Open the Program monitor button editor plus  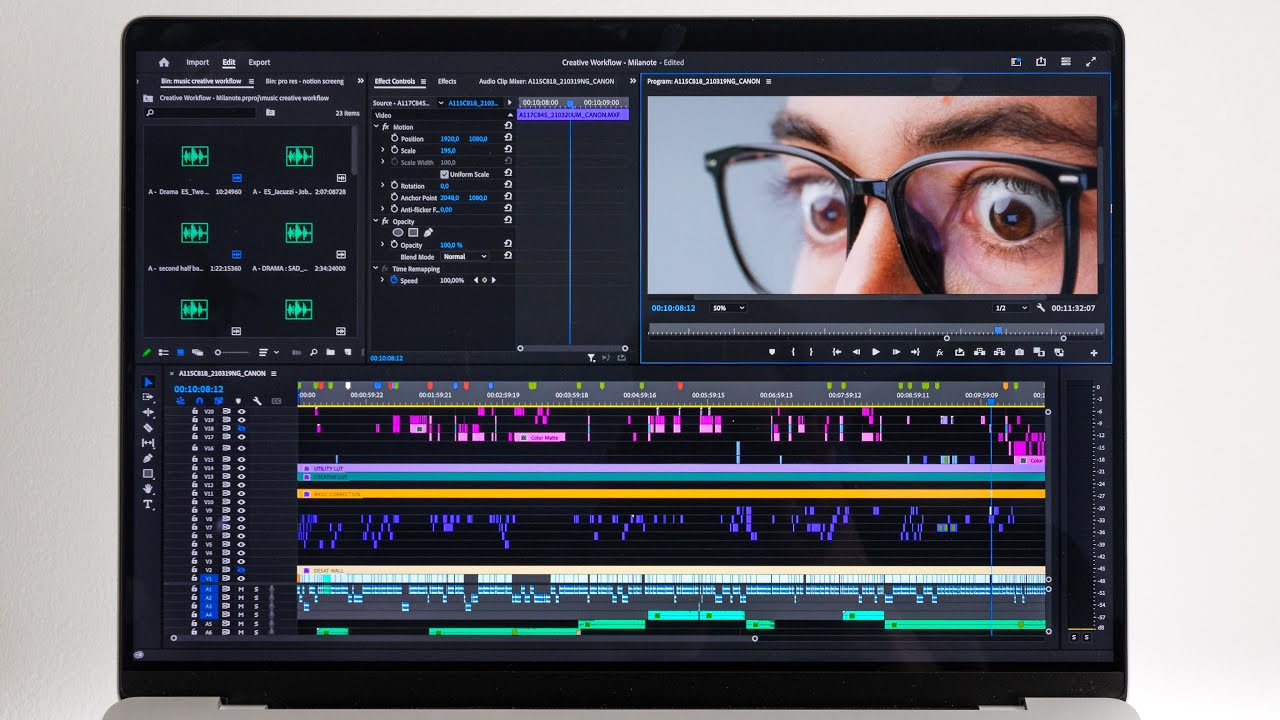click(1094, 353)
